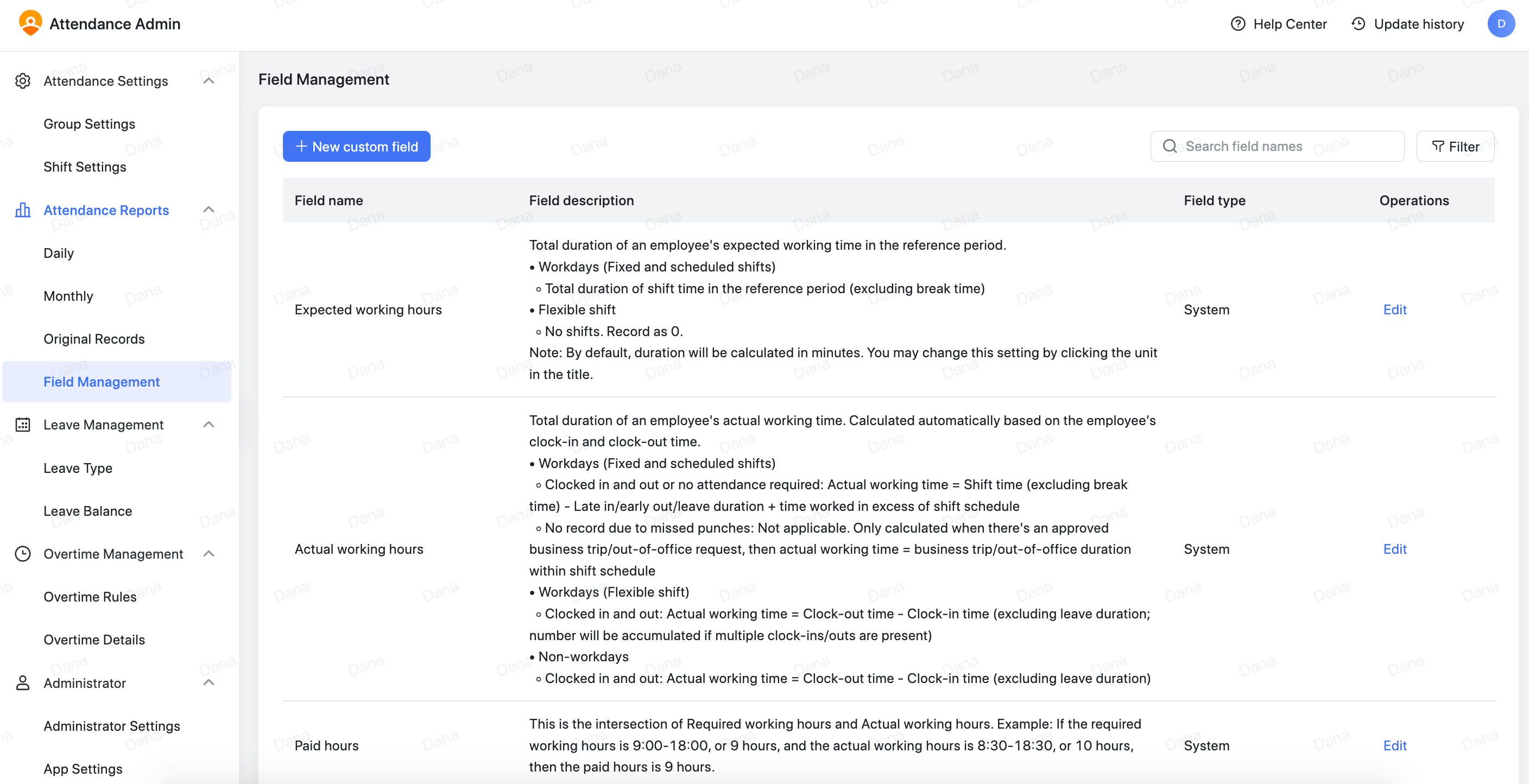Image resolution: width=1529 pixels, height=784 pixels.
Task: Edit the Expected working hours field
Action: [1395, 309]
